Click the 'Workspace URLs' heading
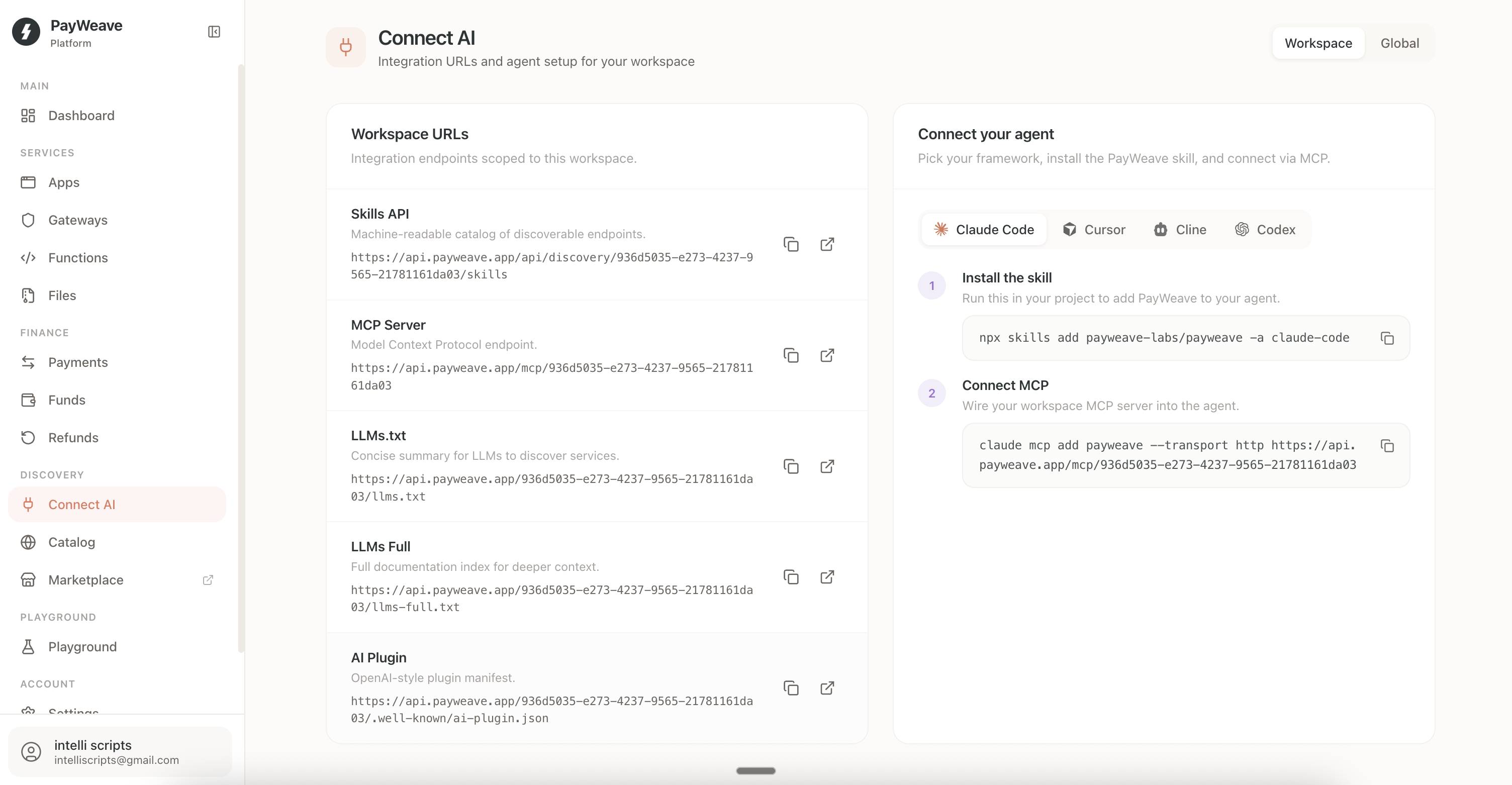1512x785 pixels. click(x=410, y=134)
